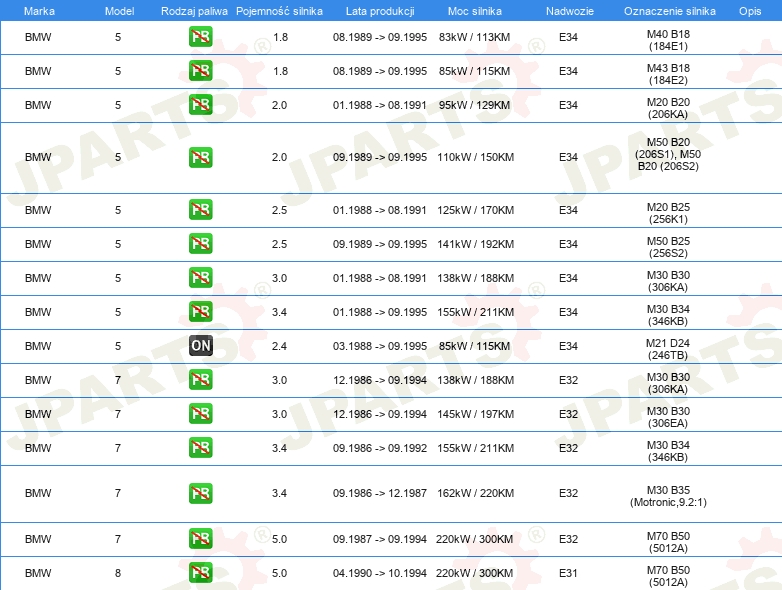Click body code E32 in the M30 B35 row
Viewport: 782px width, 590px height.
pos(568,493)
